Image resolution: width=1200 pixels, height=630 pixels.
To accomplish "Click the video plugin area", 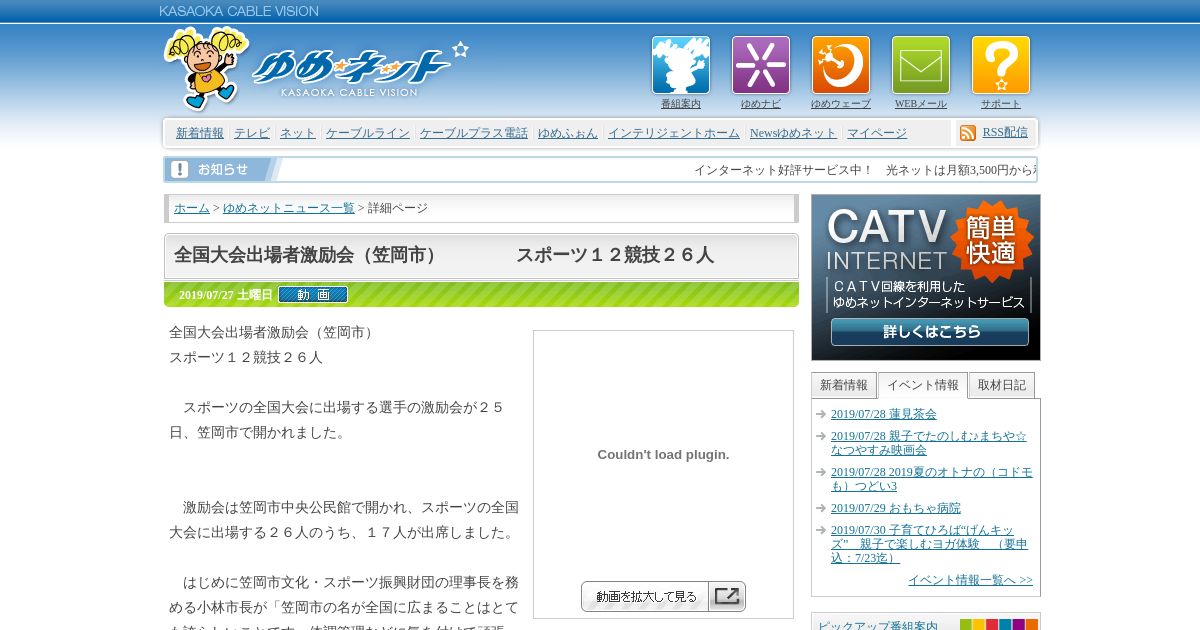I will coord(663,455).
